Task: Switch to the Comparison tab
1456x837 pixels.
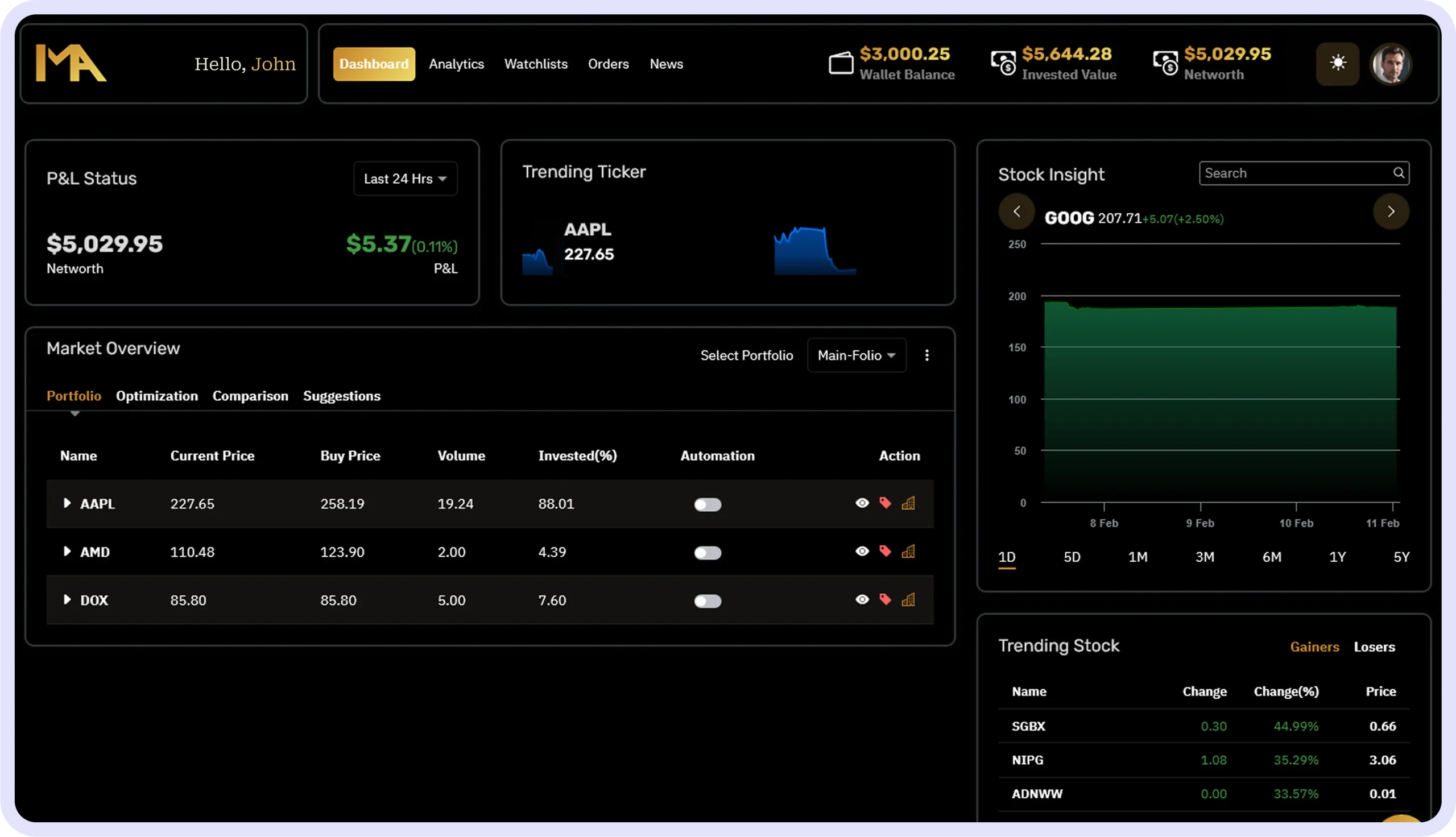Action: (x=250, y=396)
